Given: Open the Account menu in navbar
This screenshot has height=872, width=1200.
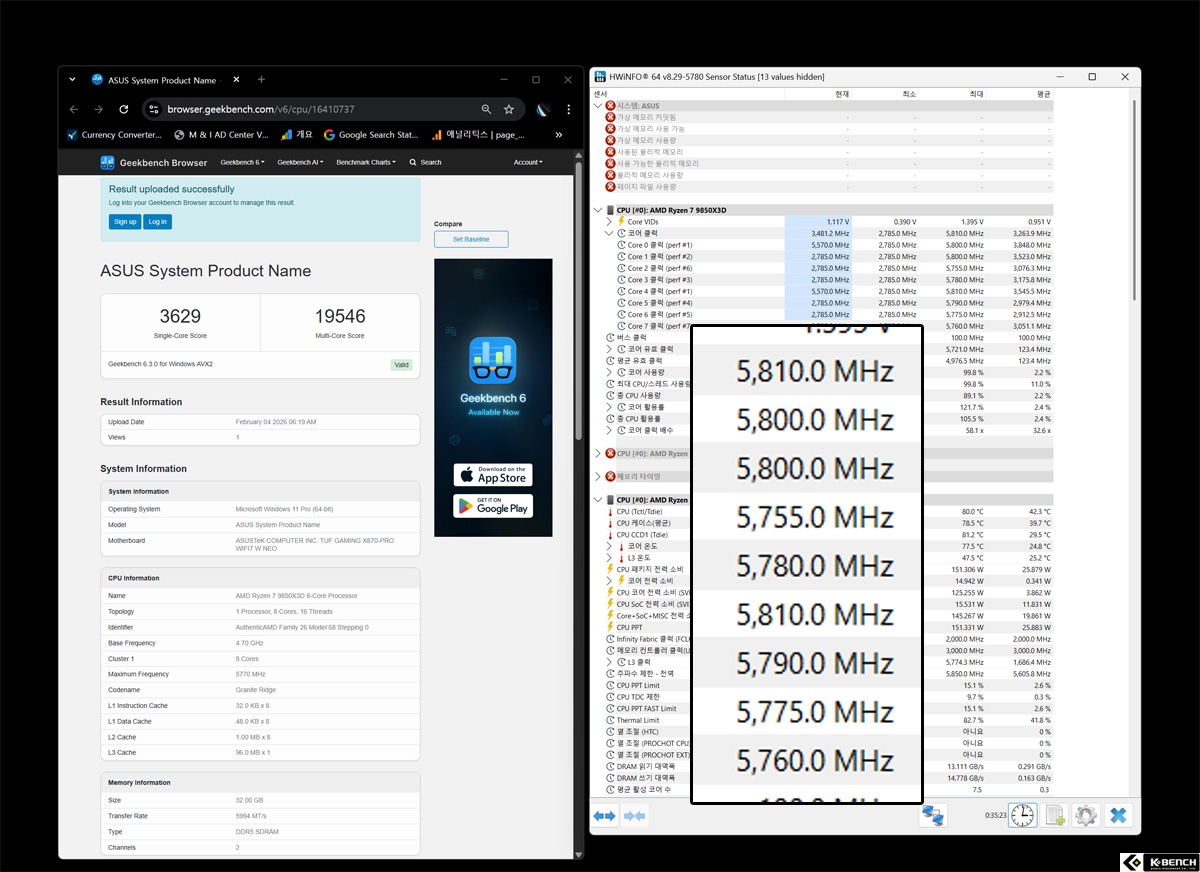Looking at the screenshot, I should click(x=528, y=162).
